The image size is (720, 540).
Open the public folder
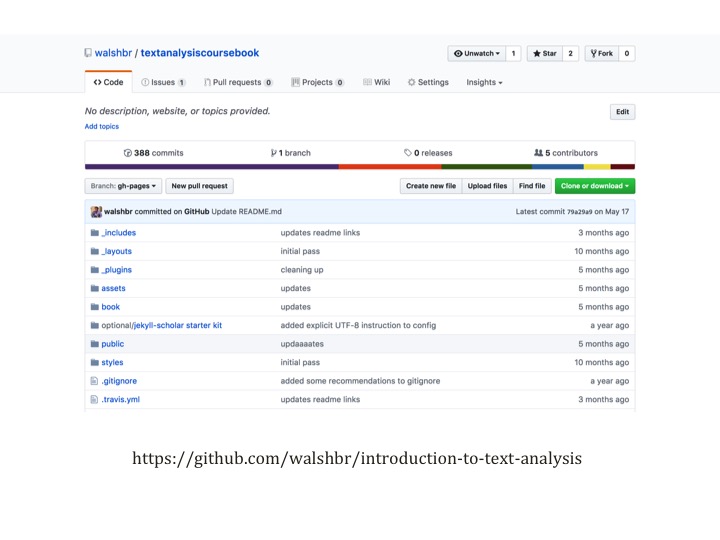point(112,344)
